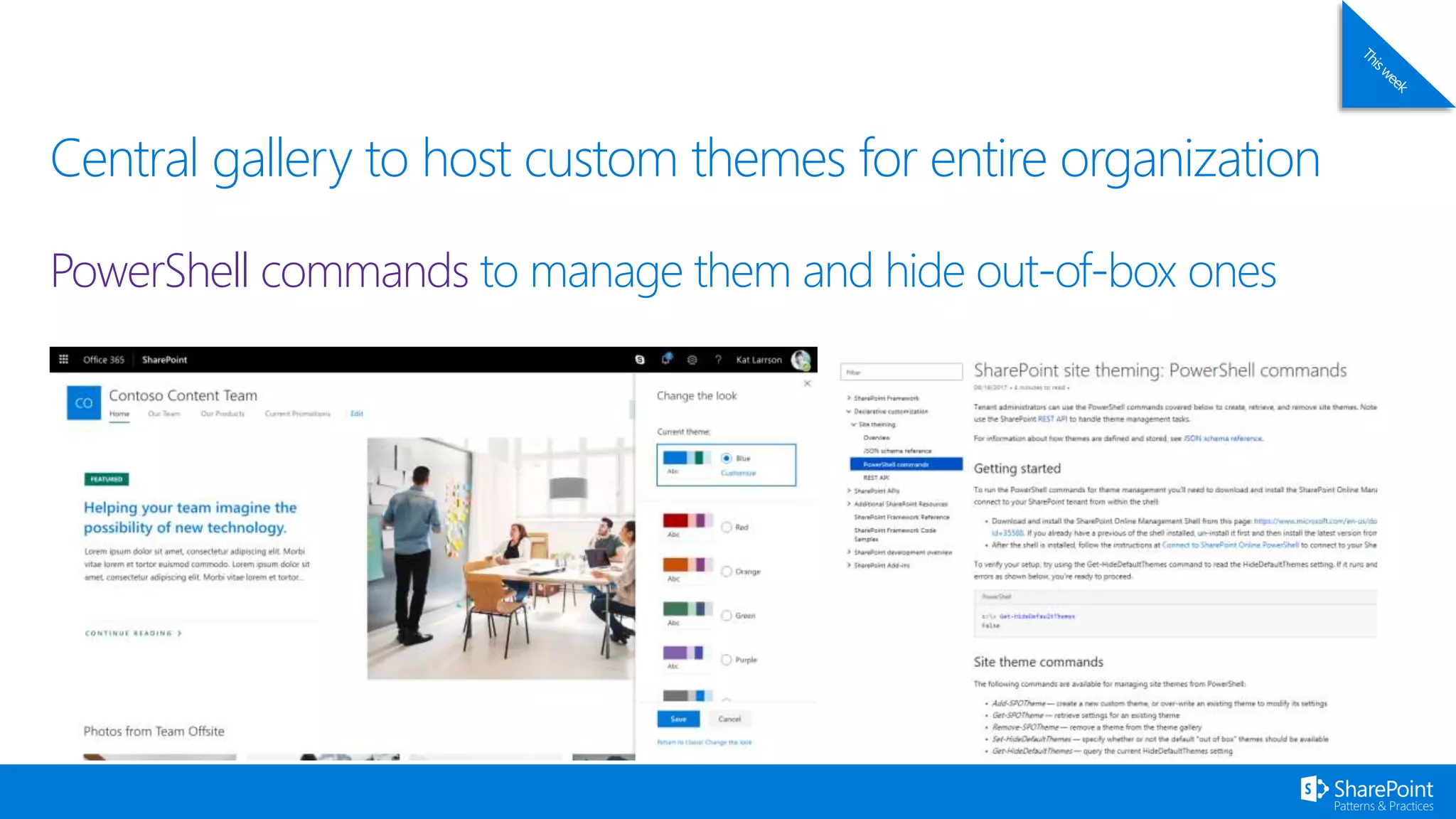Screen dimensions: 1456x819
Task: Click the Get-HideDefaultThemes code line
Action: [1037, 616]
